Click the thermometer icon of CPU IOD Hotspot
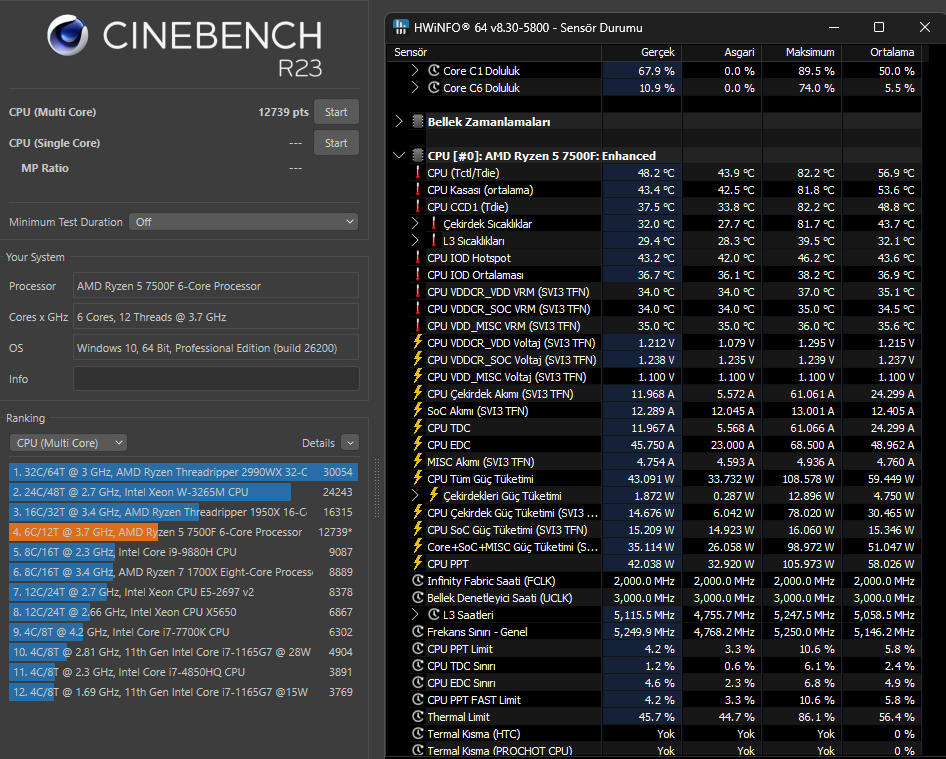This screenshot has height=759, width=946. tap(417, 258)
